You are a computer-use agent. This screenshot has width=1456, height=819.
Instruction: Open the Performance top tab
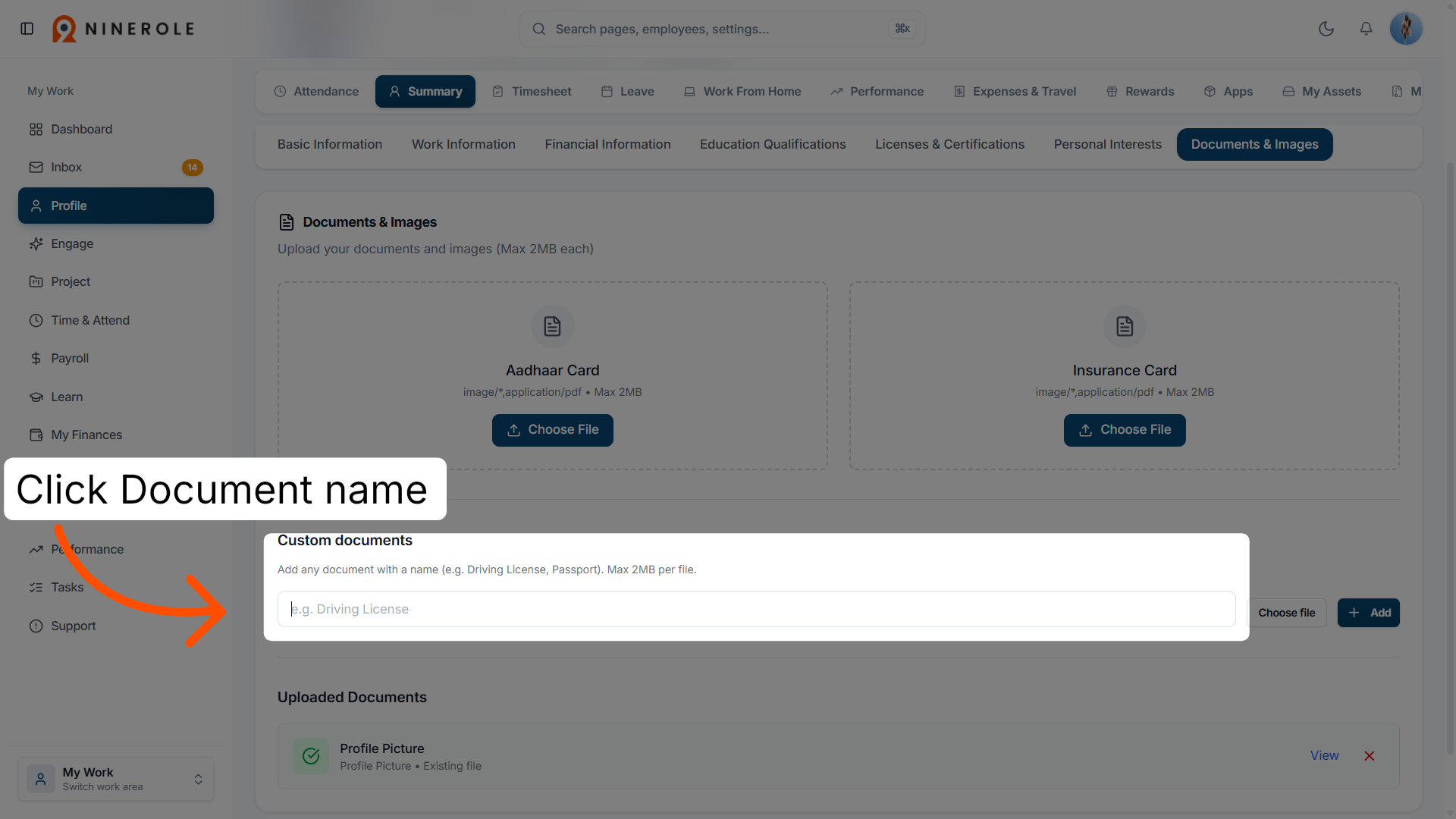click(877, 91)
